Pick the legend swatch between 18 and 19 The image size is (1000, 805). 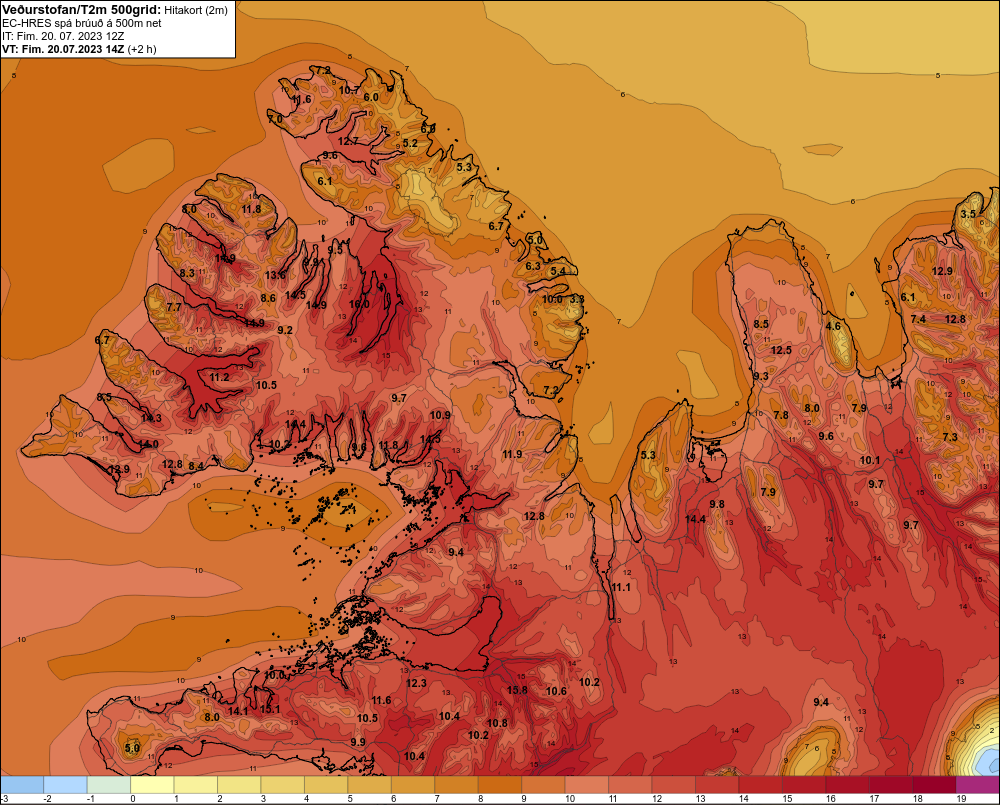pyautogui.click(x=934, y=785)
